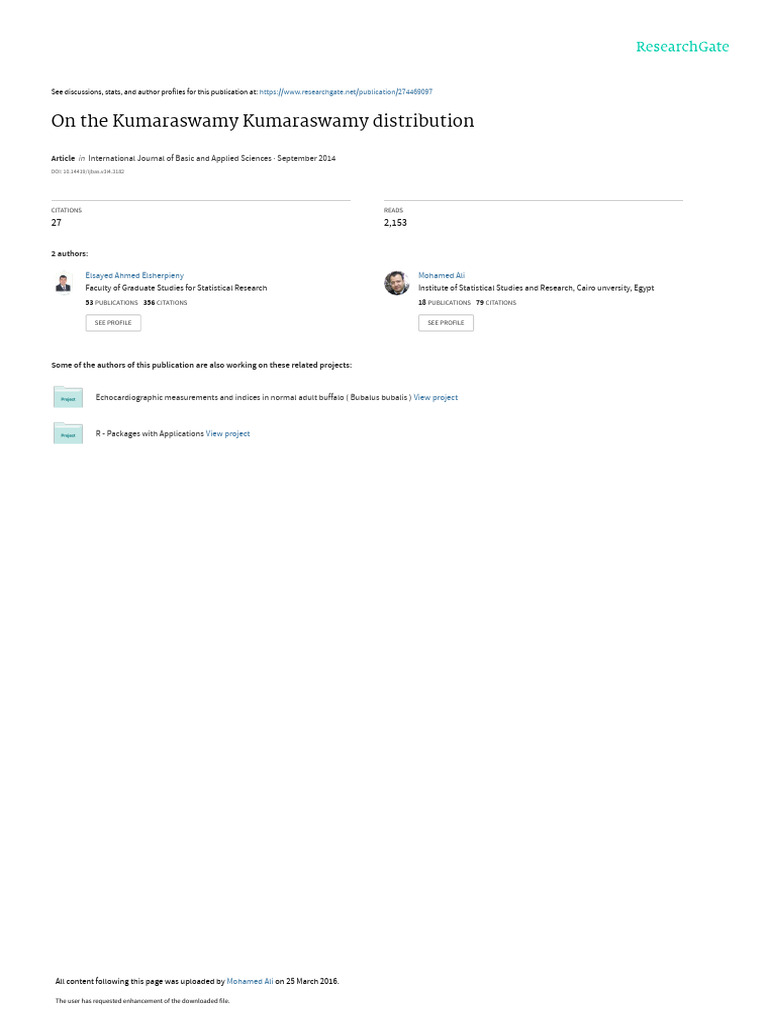Click the Elsayed Ahmed Elsherpieny author name
The width and height of the screenshot is (768, 1024).
click(135, 276)
